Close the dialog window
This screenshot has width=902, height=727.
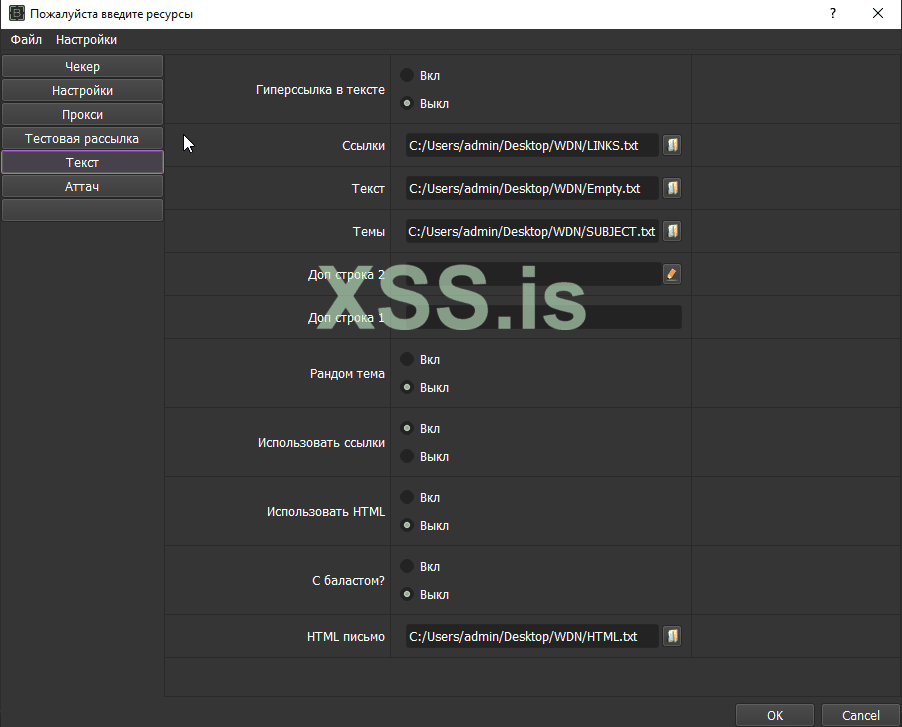click(877, 13)
